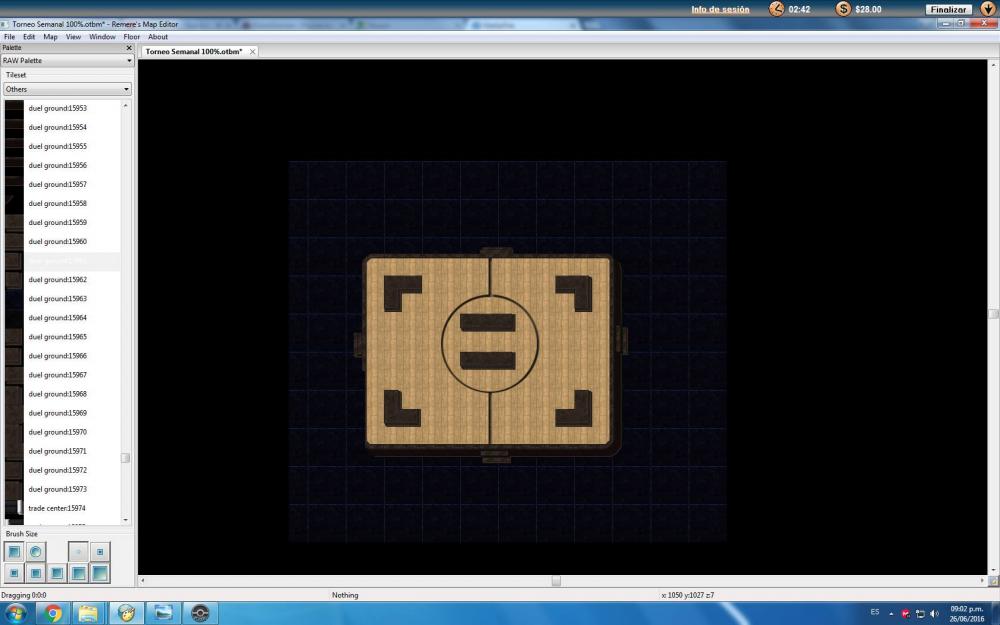Click the dollar coin icon beside $28.00
This screenshot has width=1000, height=625.
point(843,9)
